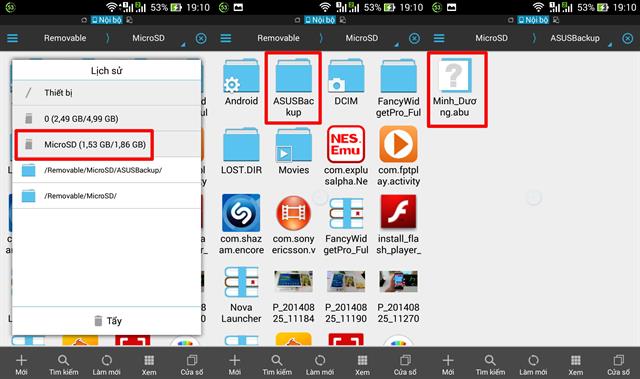This screenshot has height=379, width=640.
Task: Tap Nội bộ tab above MicroSD file grid screen
Action: pos(320,20)
